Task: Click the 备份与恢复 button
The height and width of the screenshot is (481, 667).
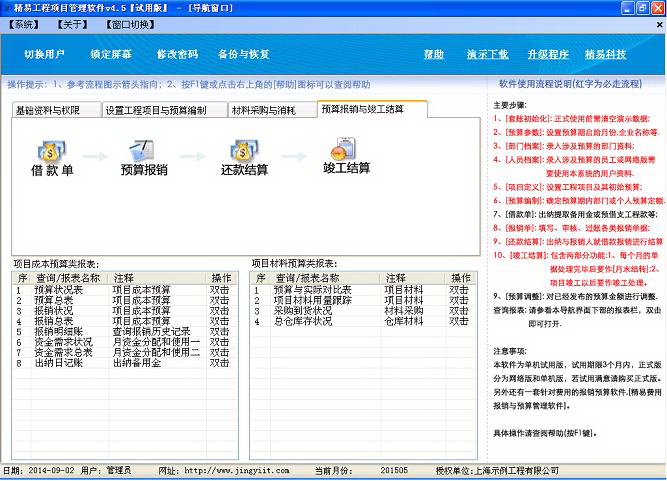Action: pos(244,54)
